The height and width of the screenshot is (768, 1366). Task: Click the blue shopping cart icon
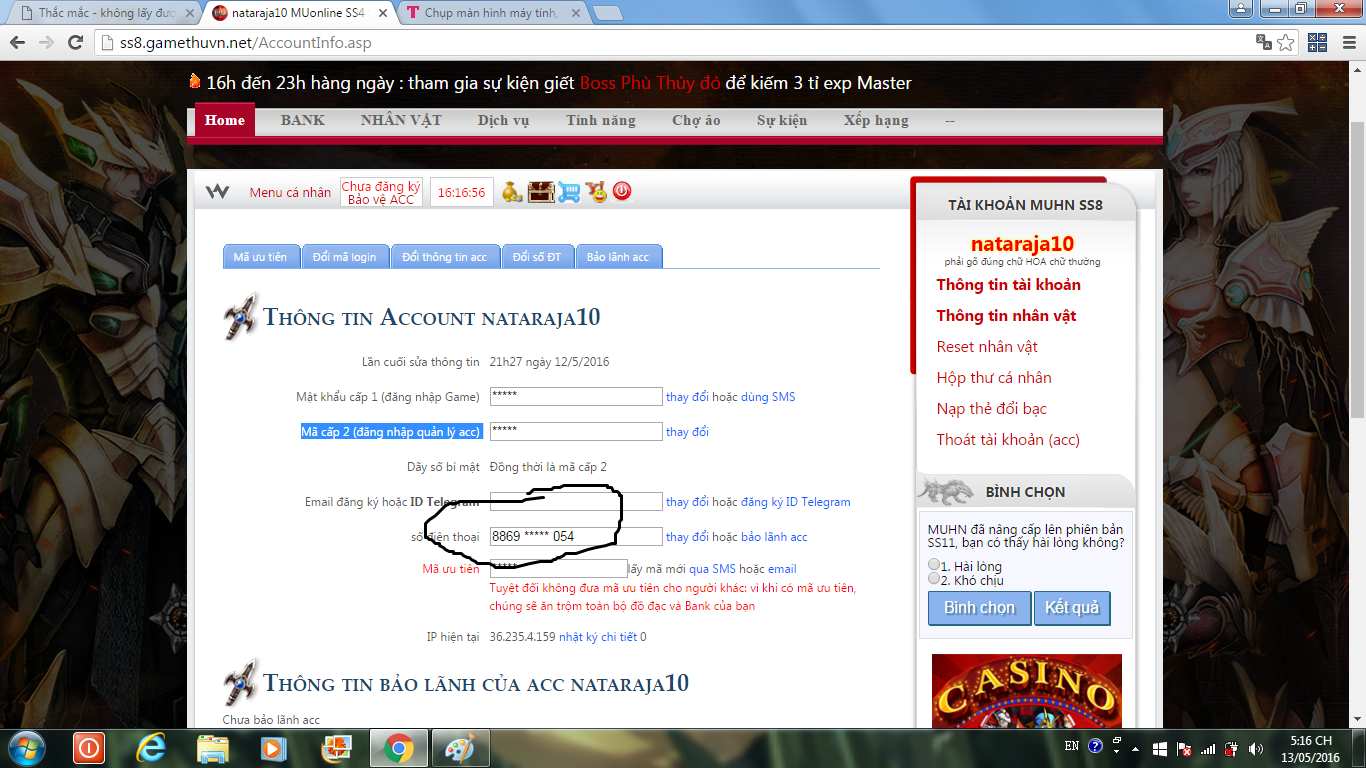click(x=569, y=192)
